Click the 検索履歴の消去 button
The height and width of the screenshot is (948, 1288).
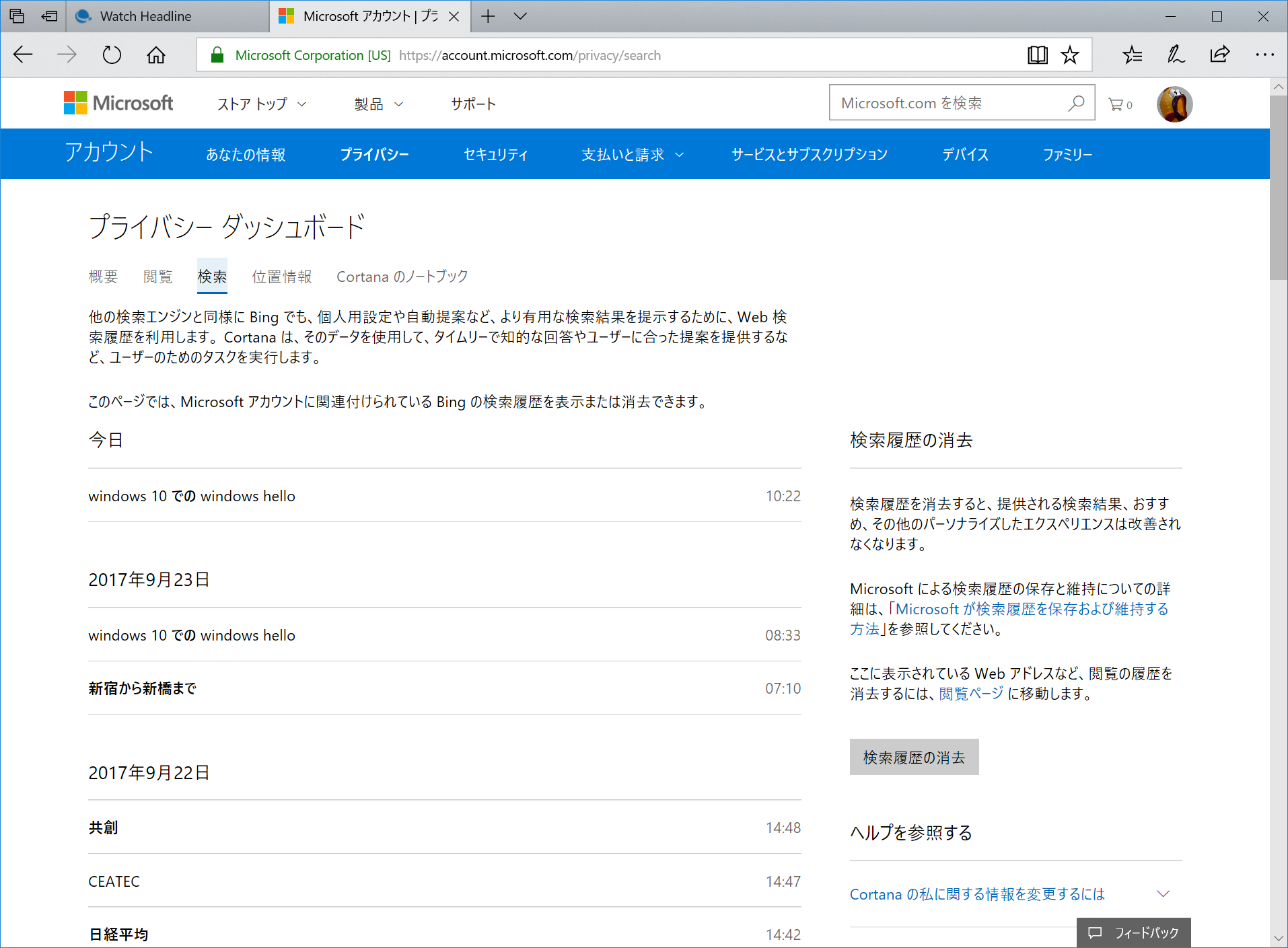[x=913, y=756]
